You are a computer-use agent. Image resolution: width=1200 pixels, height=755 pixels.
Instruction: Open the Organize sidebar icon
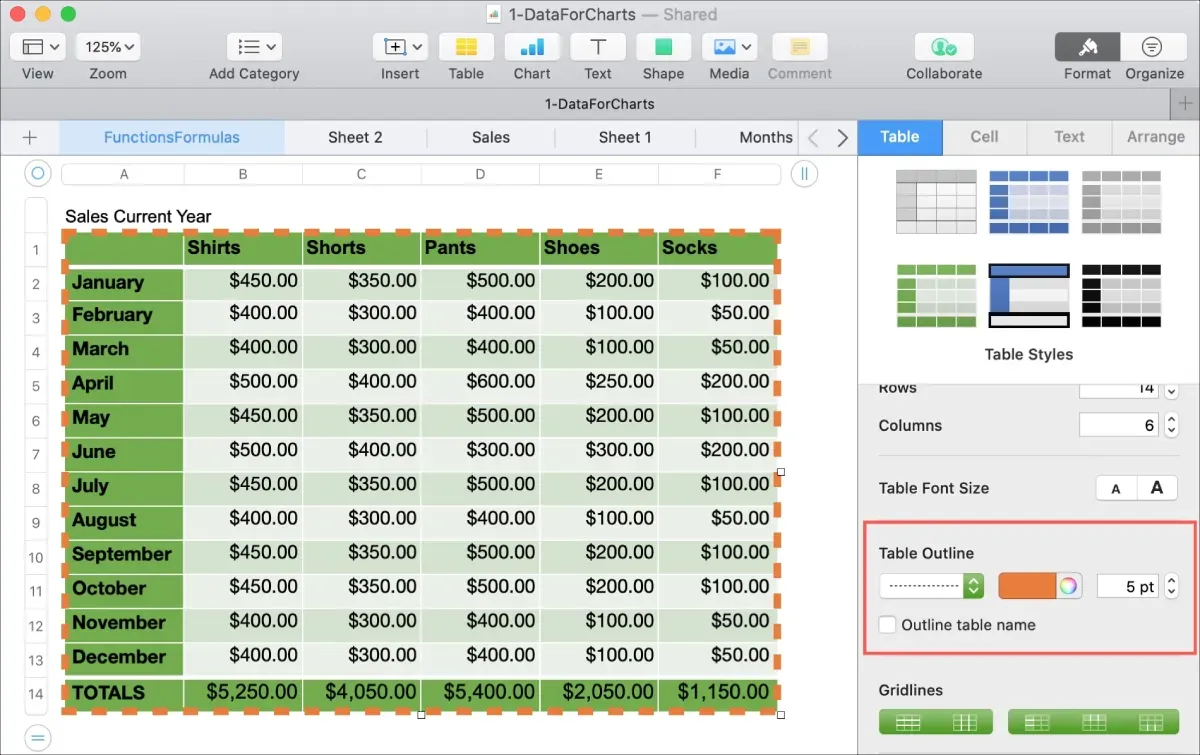coord(1152,47)
